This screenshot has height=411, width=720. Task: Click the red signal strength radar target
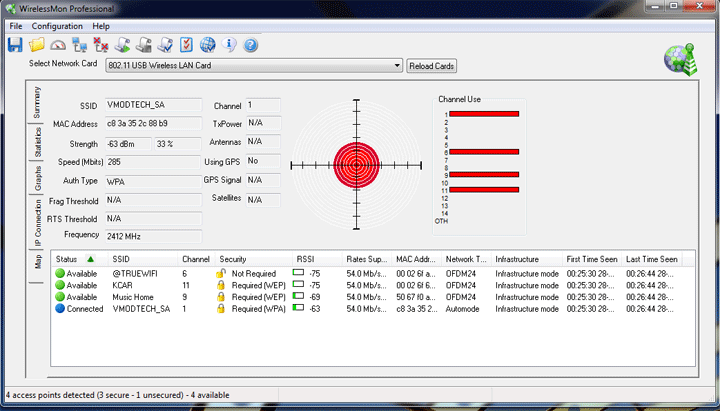point(356,165)
